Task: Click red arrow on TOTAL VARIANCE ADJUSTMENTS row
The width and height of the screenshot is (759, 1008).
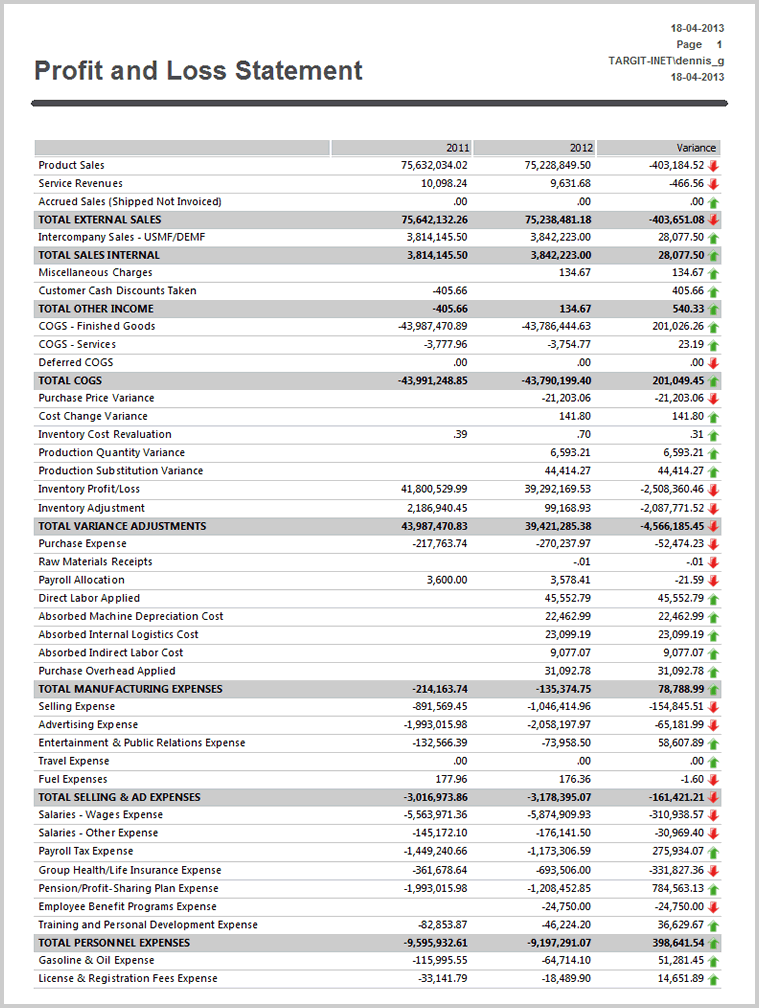Action: [x=713, y=526]
